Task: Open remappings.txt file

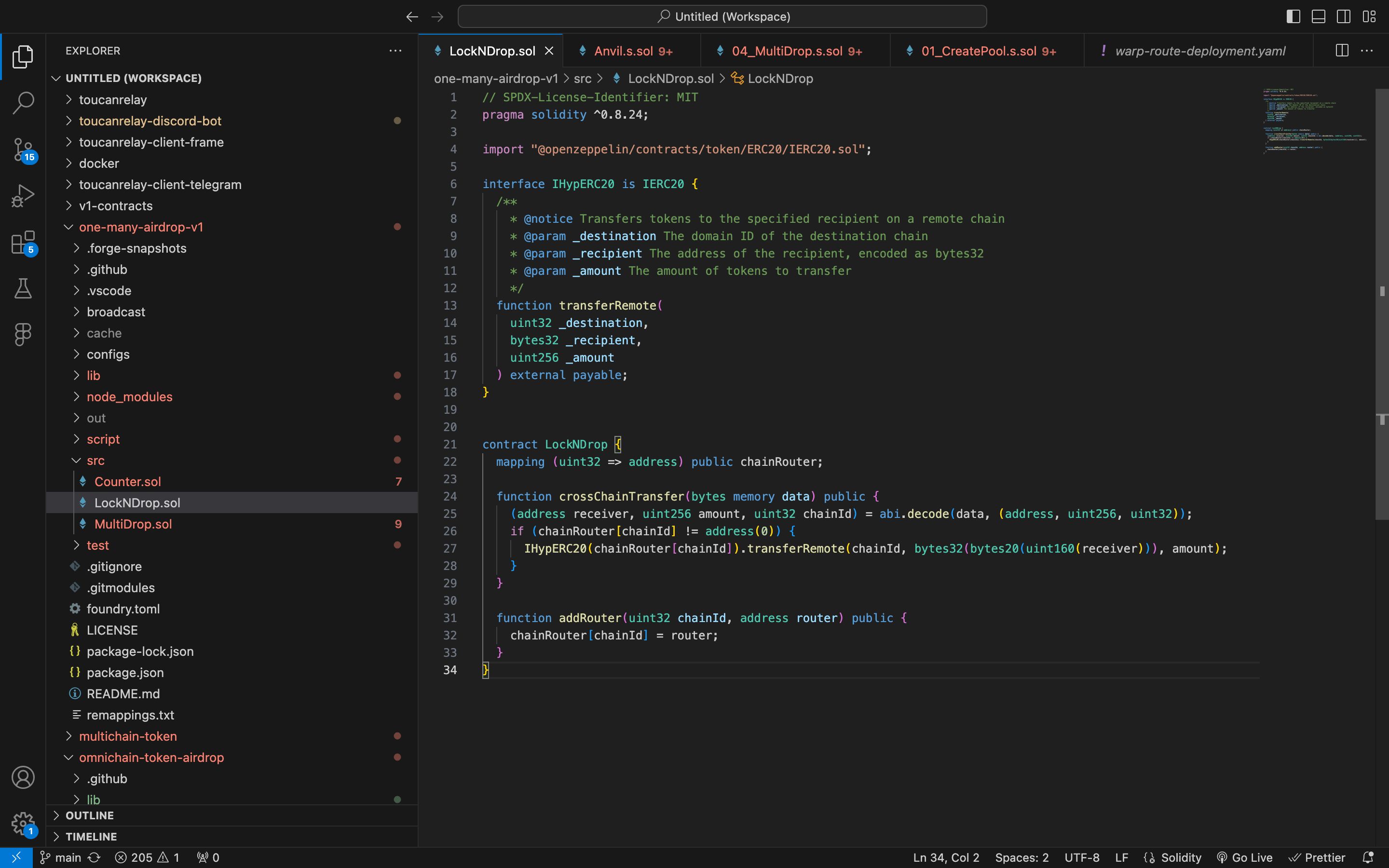Action: (232, 715)
